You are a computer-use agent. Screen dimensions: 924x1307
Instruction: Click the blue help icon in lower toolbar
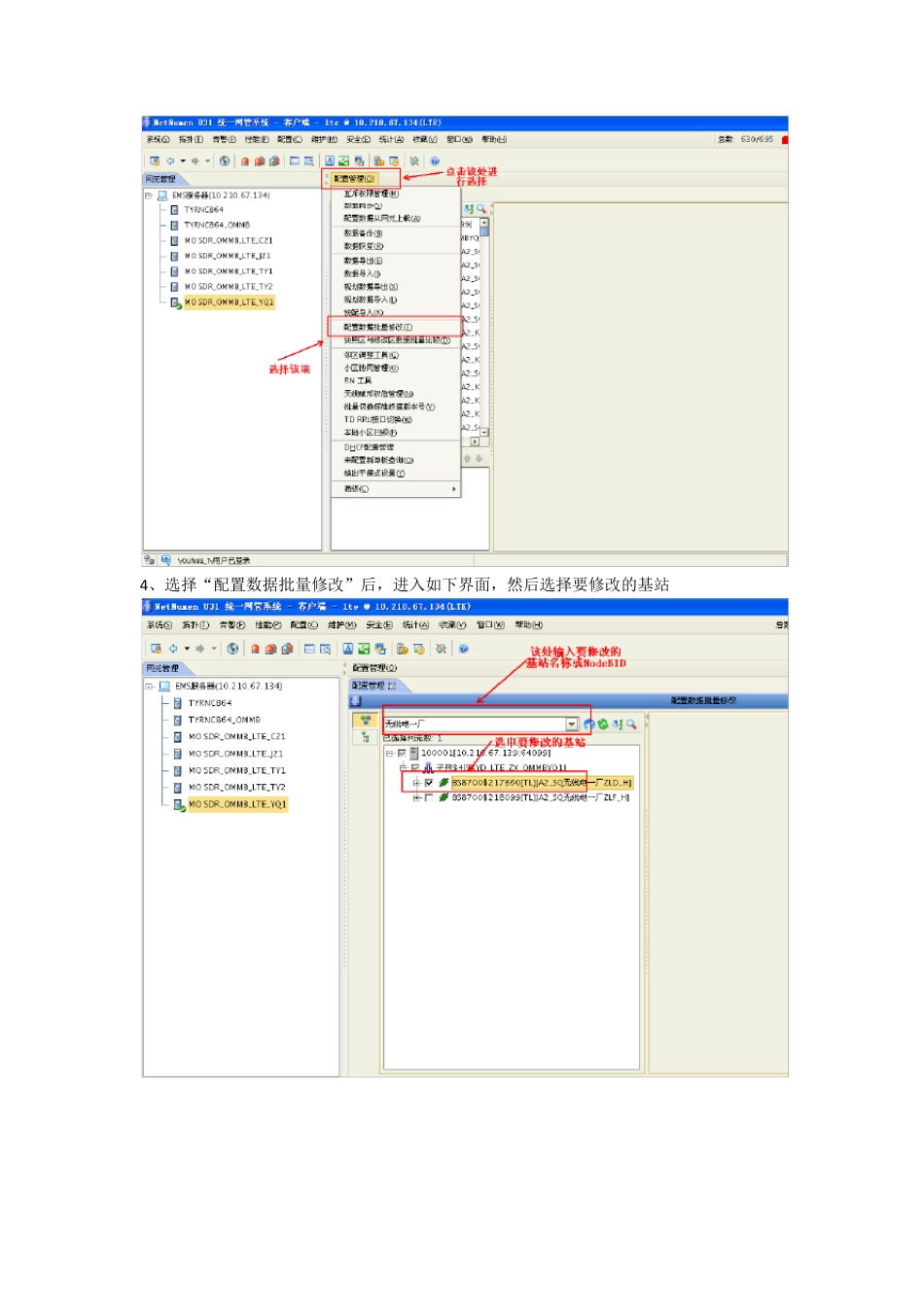[x=464, y=649]
